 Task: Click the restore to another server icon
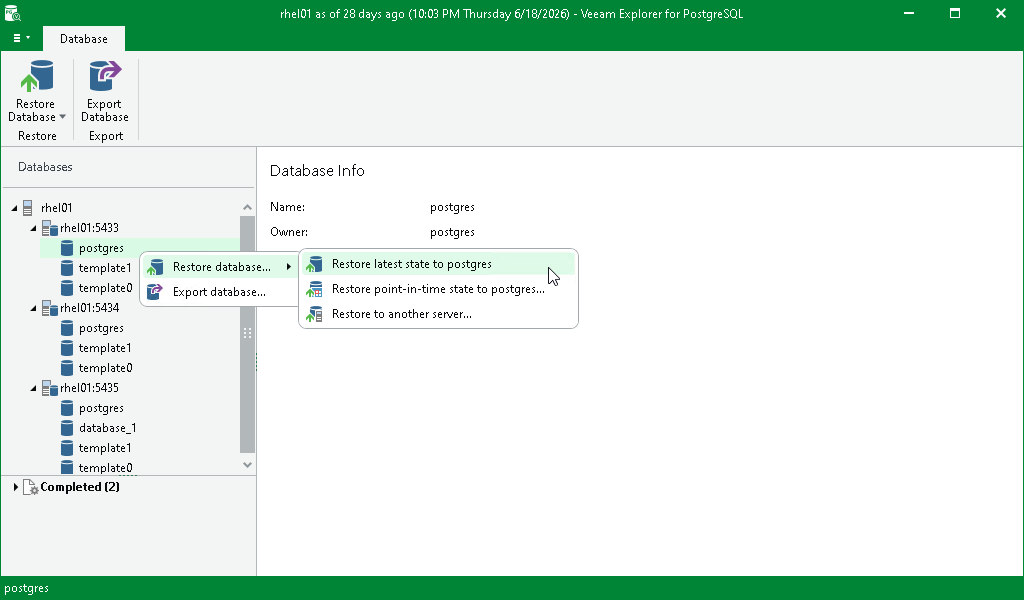314,314
